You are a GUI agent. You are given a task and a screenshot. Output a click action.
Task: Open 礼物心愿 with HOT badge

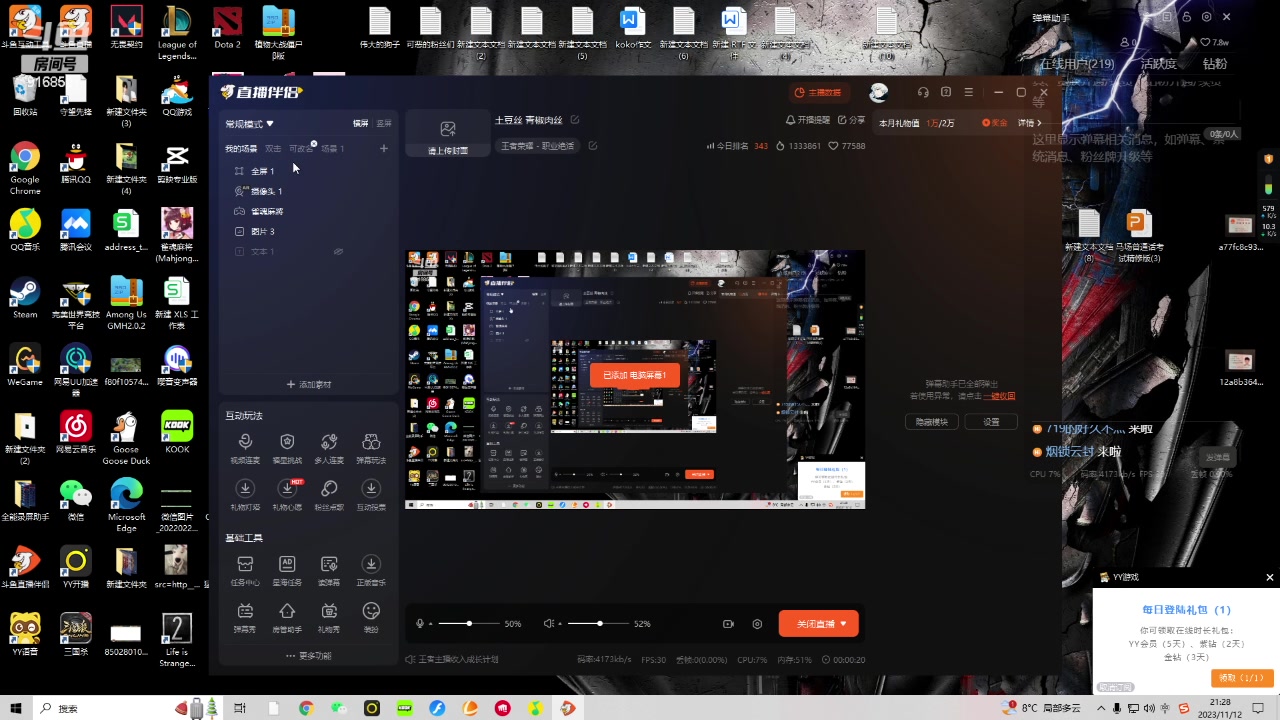click(287, 494)
